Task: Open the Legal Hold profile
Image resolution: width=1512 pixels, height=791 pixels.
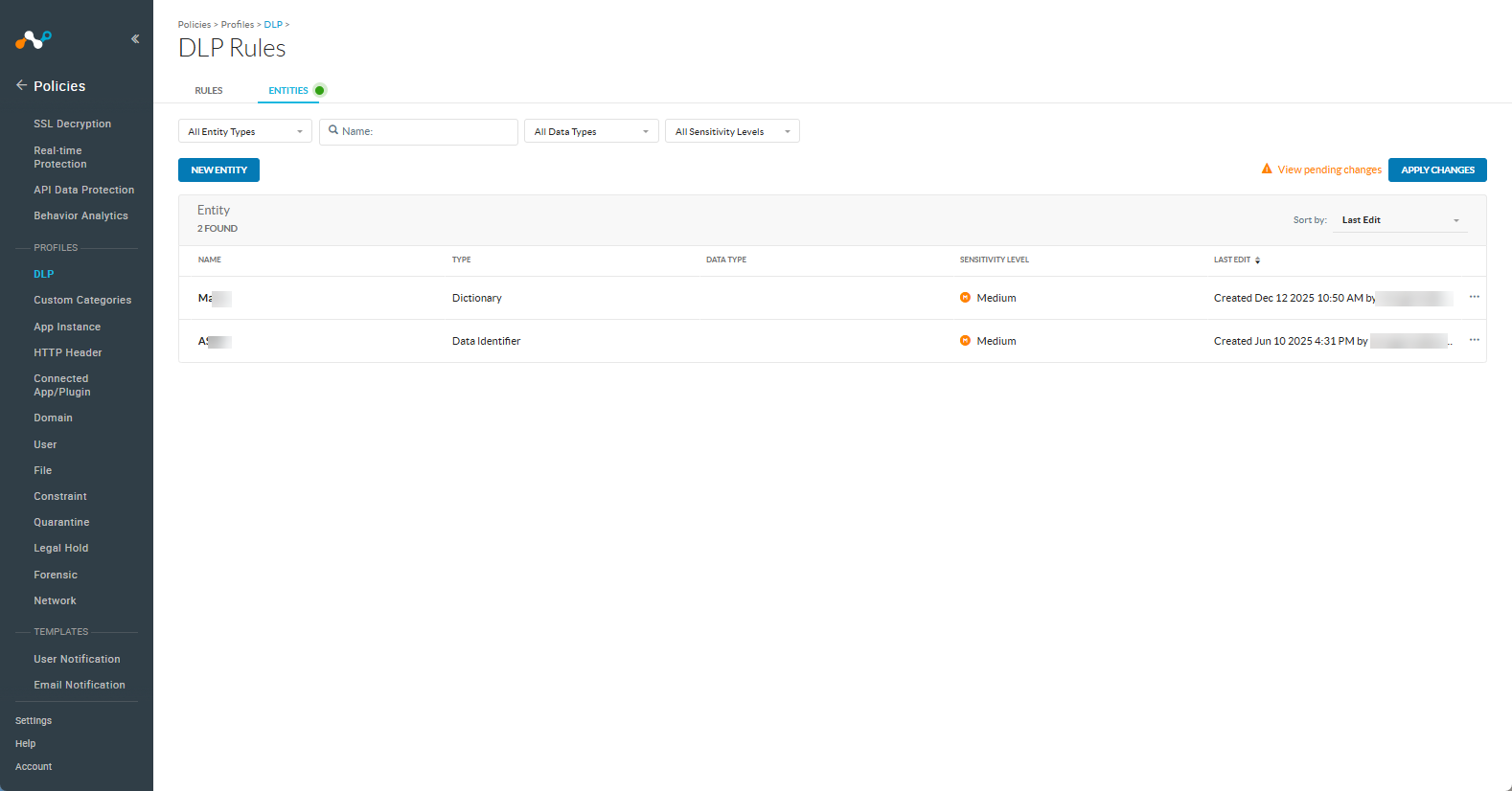Action: [61, 548]
